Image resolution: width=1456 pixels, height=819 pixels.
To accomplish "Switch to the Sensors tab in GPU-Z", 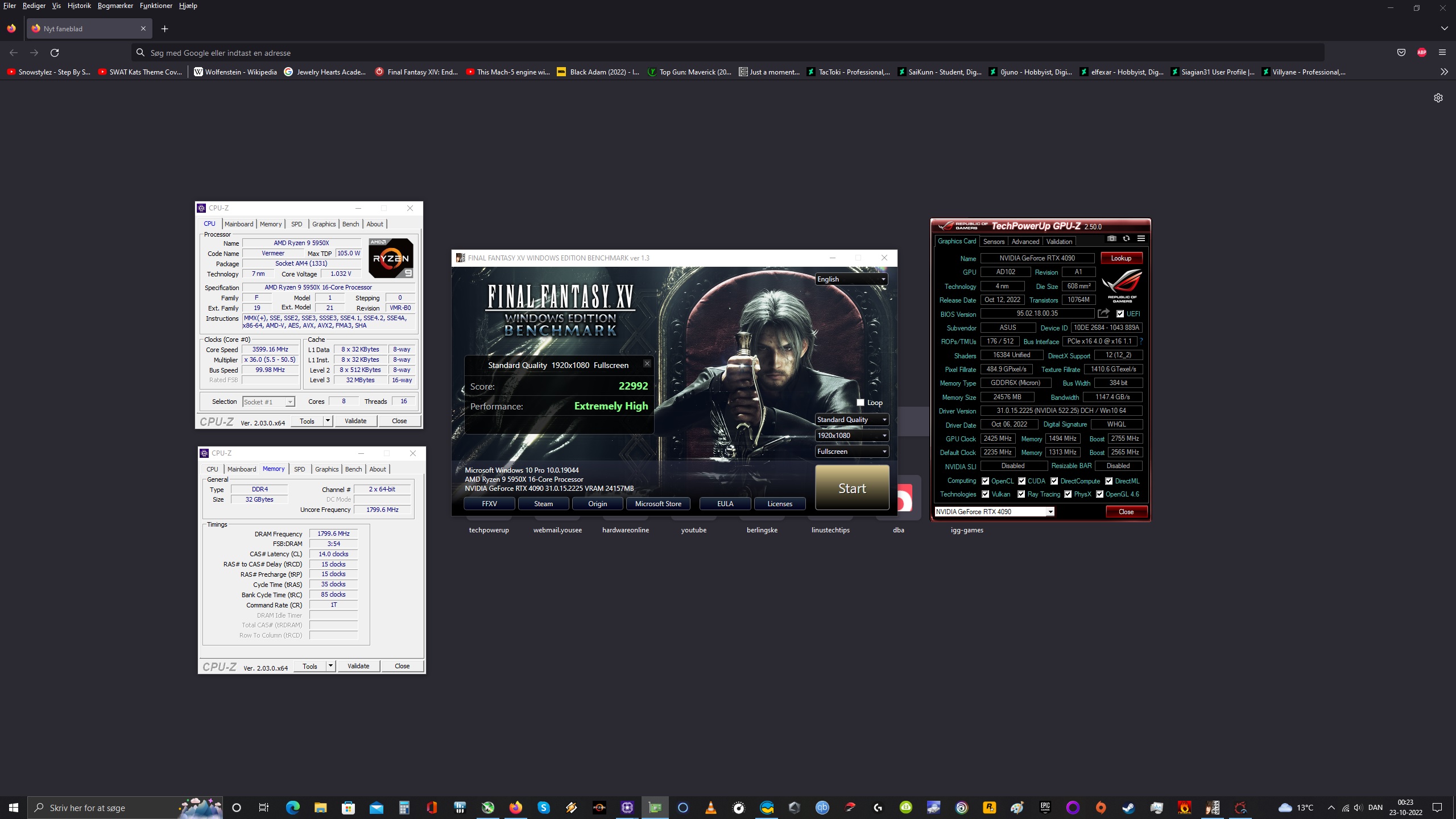I will 994,242.
